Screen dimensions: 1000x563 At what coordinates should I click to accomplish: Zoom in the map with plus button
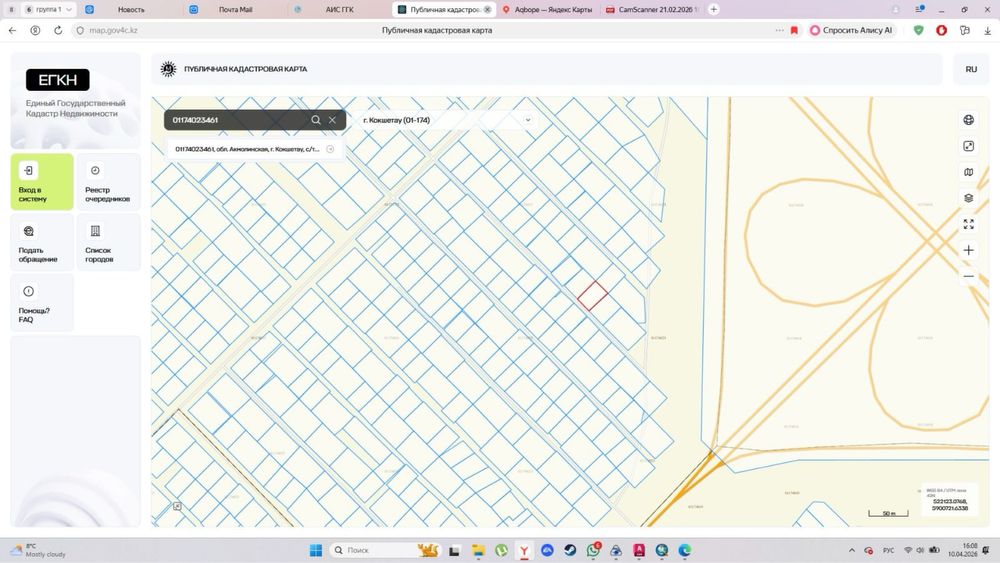point(968,251)
